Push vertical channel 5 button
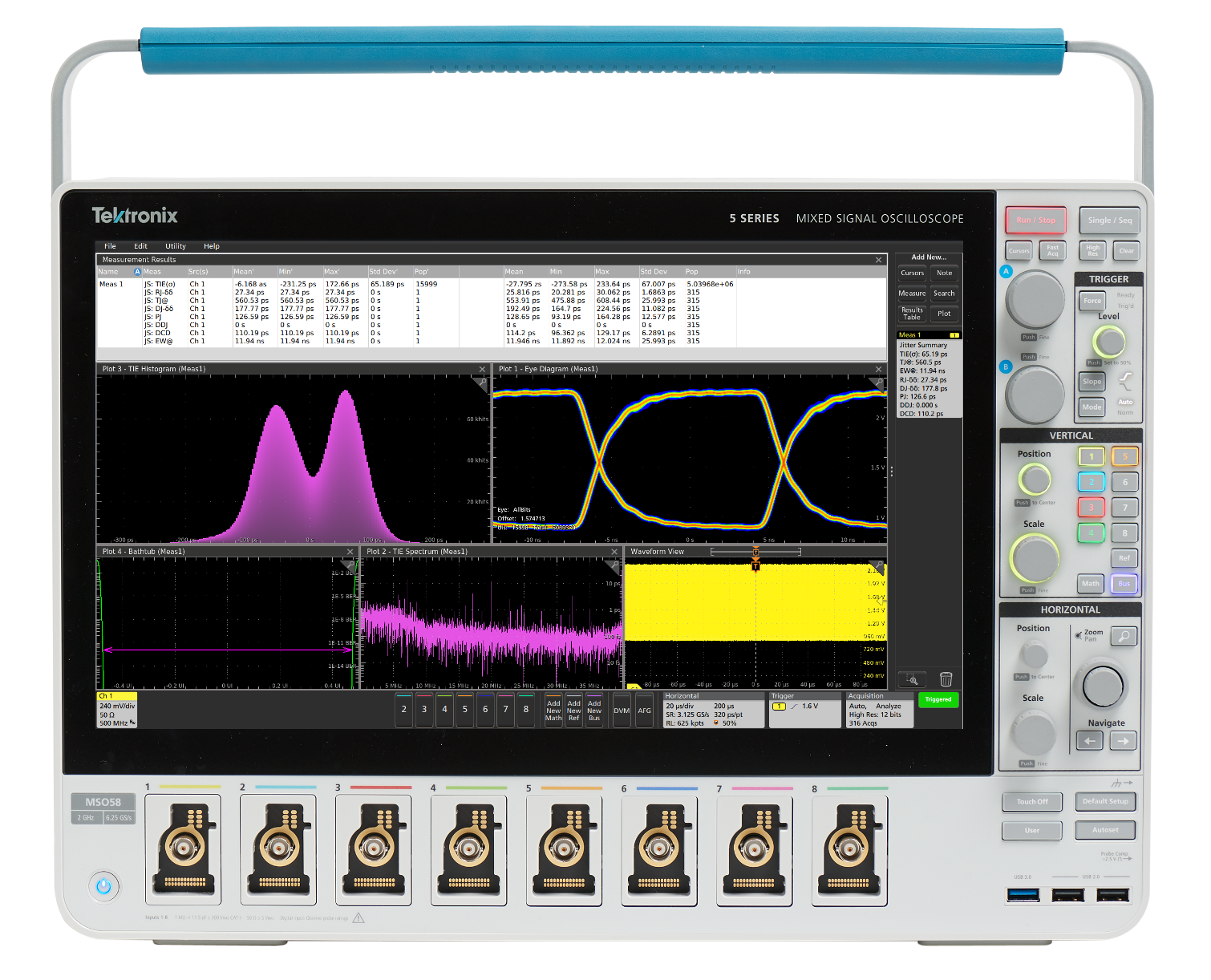The height and width of the screenshot is (980, 1211). (x=1125, y=457)
